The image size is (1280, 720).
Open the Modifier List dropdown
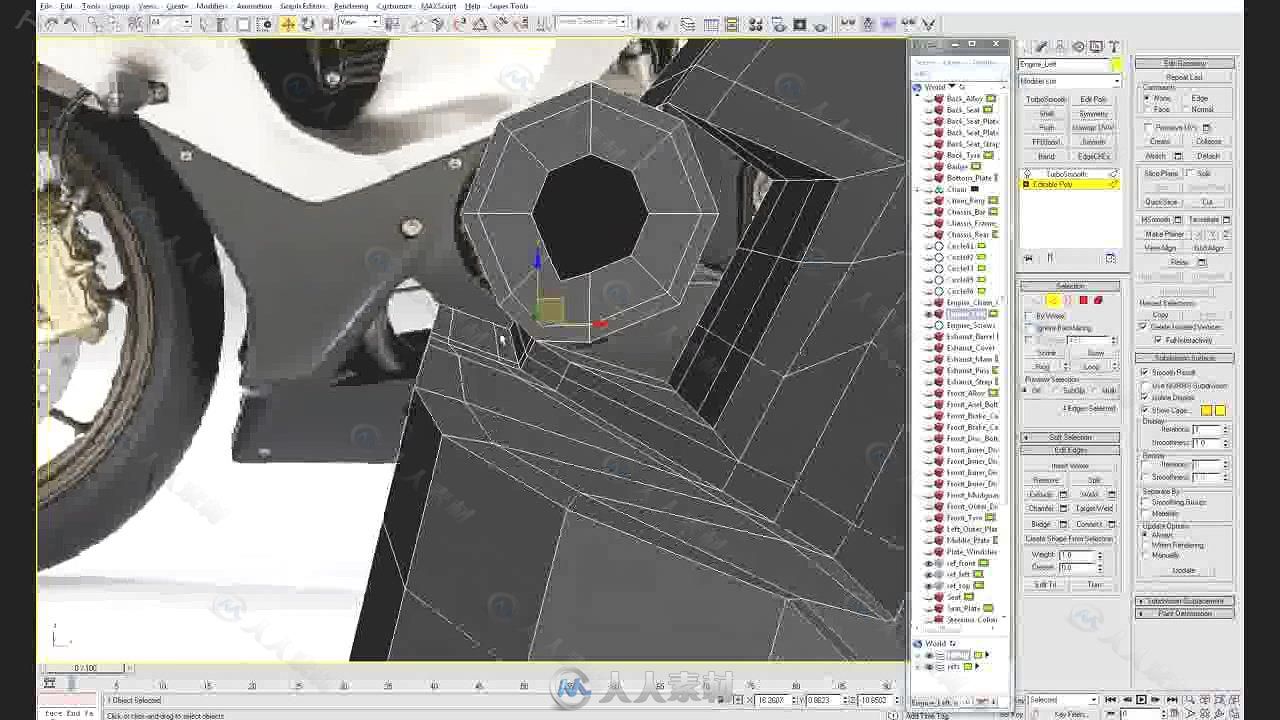pyautogui.click(x=1069, y=81)
